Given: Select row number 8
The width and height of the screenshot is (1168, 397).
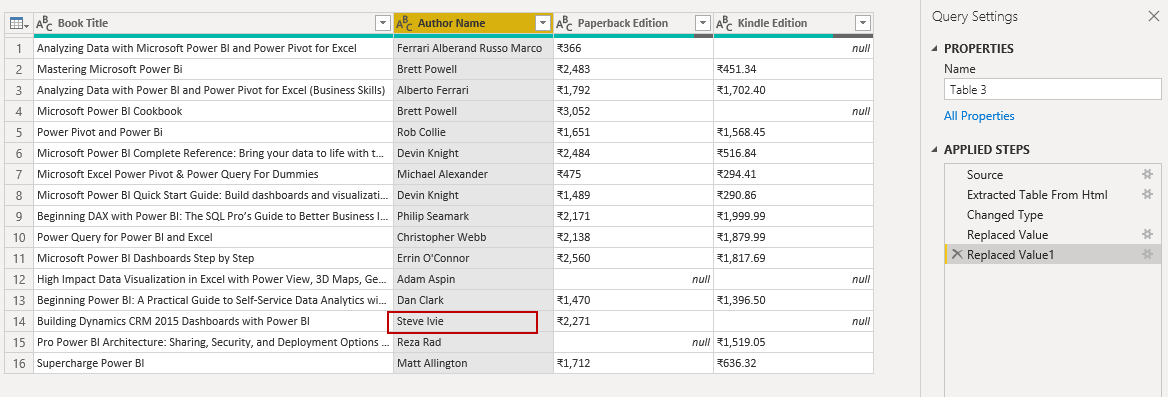Looking at the screenshot, I should pyautogui.click(x=19, y=195).
